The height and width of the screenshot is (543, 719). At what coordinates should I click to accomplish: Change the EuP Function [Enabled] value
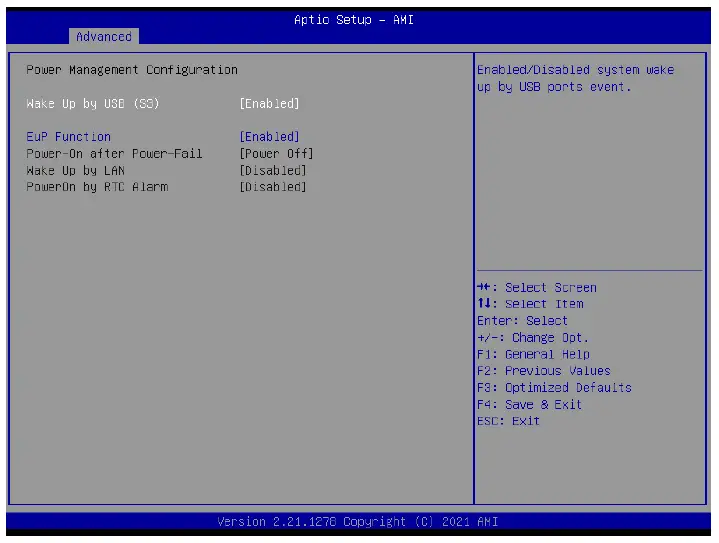(269, 137)
